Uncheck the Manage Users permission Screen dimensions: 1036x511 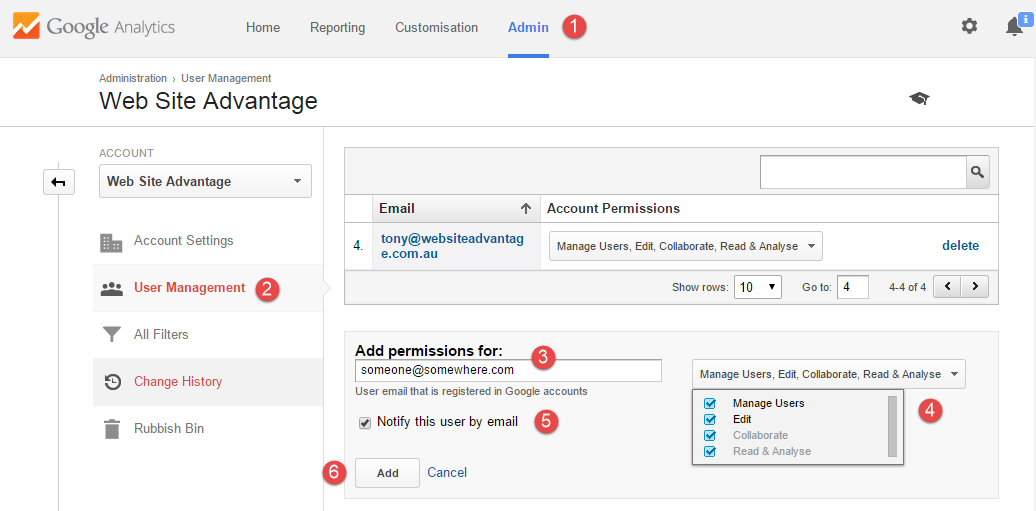pyautogui.click(x=710, y=403)
